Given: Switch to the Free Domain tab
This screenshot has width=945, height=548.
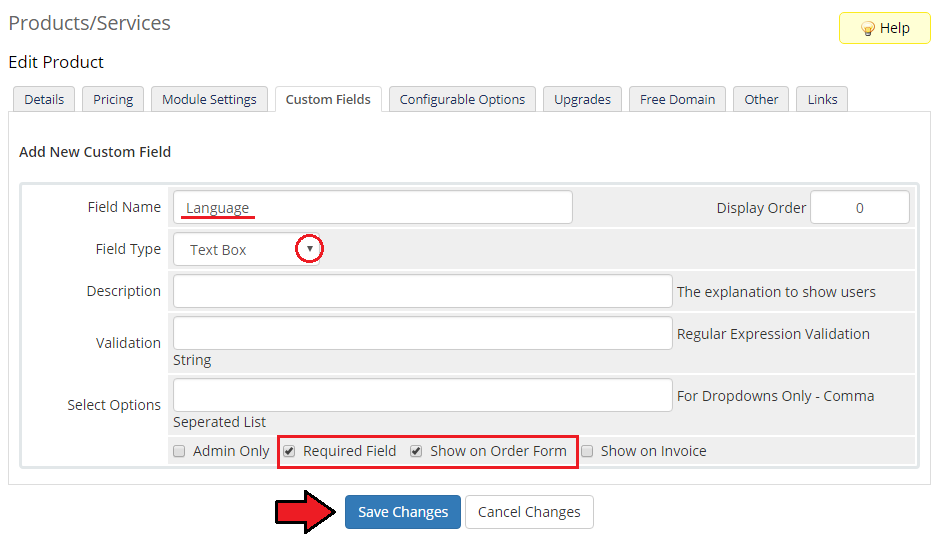Looking at the screenshot, I should (677, 99).
